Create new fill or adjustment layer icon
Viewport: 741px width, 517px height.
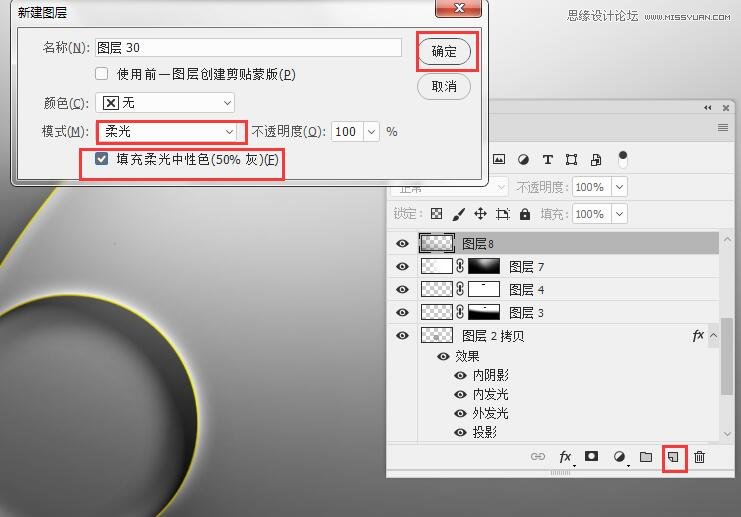pyautogui.click(x=619, y=457)
